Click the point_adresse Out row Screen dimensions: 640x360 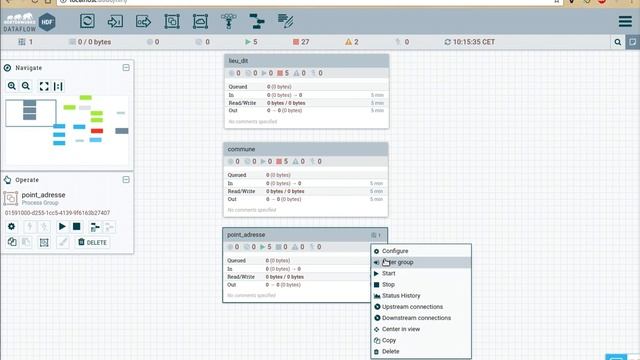pyautogui.click(x=296, y=285)
